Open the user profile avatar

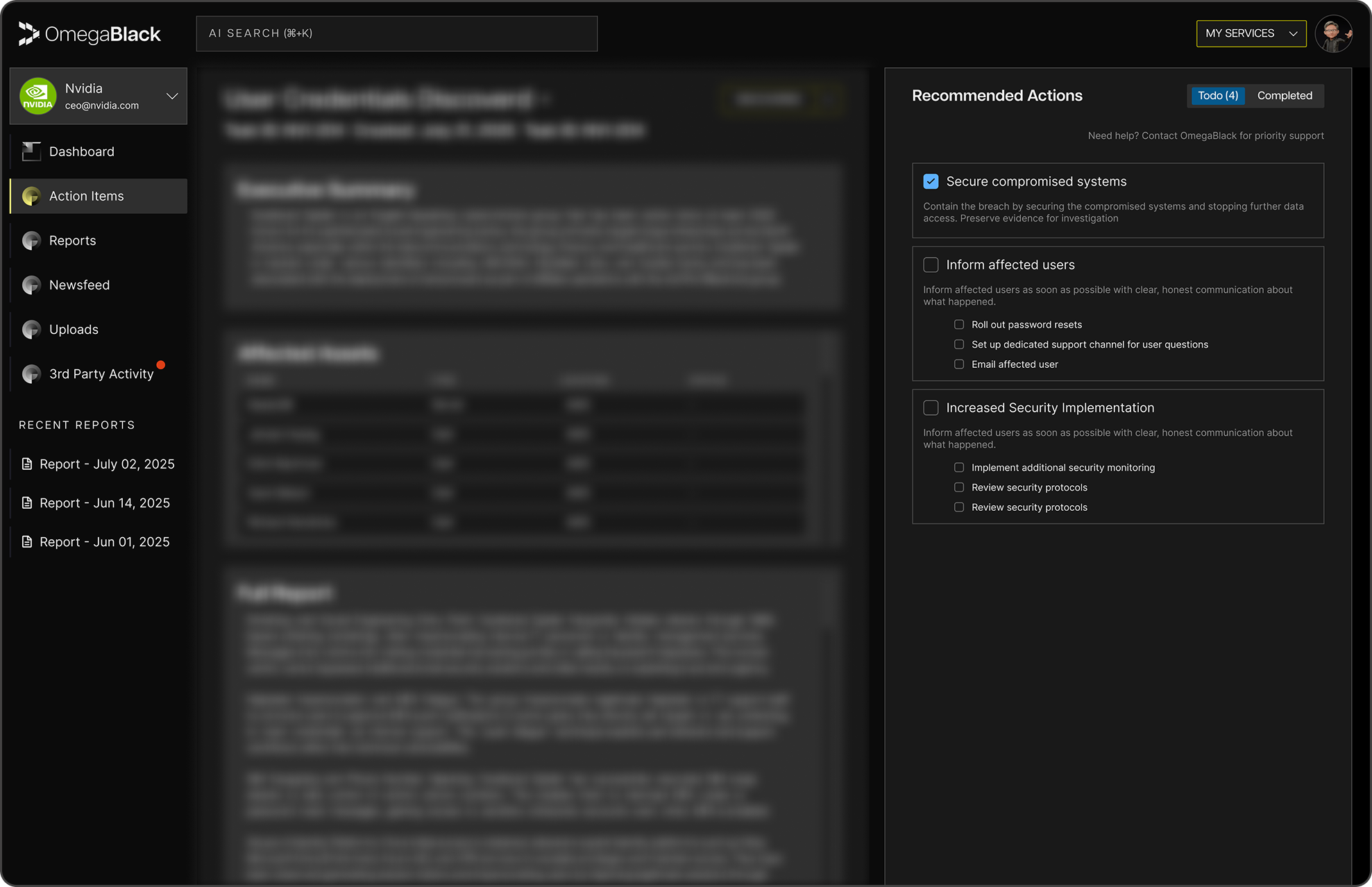[x=1333, y=33]
